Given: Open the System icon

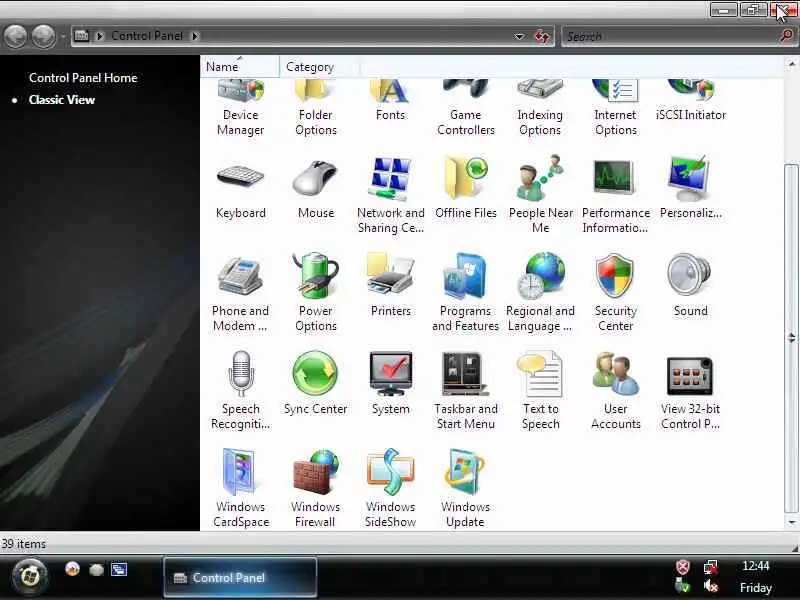Looking at the screenshot, I should coord(390,384).
